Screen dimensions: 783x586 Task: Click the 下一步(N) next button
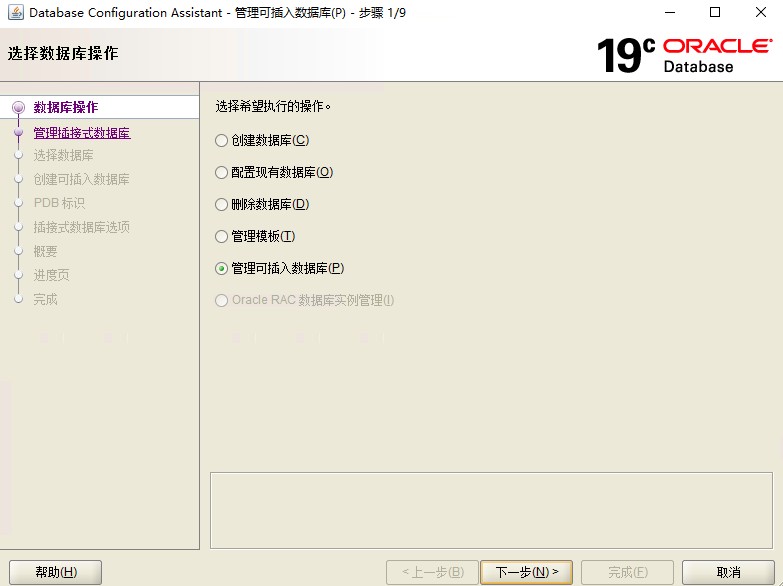coord(526,572)
